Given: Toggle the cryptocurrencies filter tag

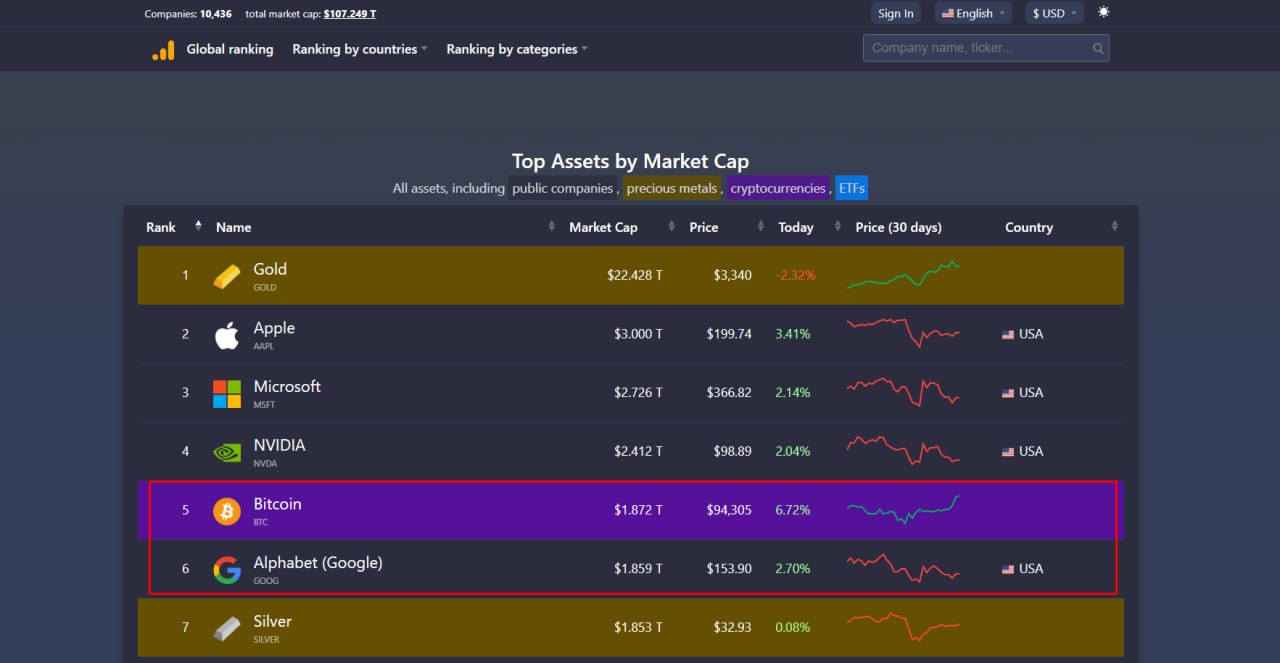Looking at the screenshot, I should pos(777,188).
